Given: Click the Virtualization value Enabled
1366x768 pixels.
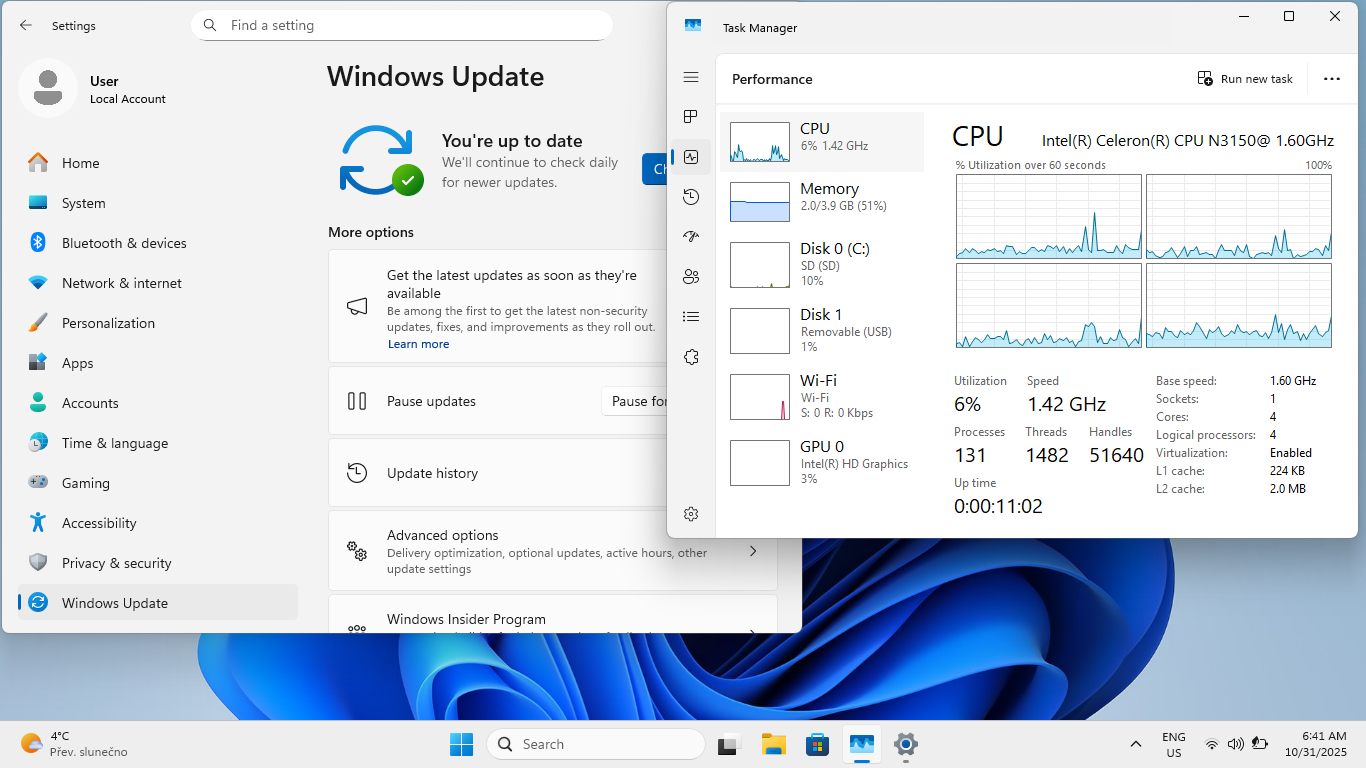Looking at the screenshot, I should point(1291,453).
